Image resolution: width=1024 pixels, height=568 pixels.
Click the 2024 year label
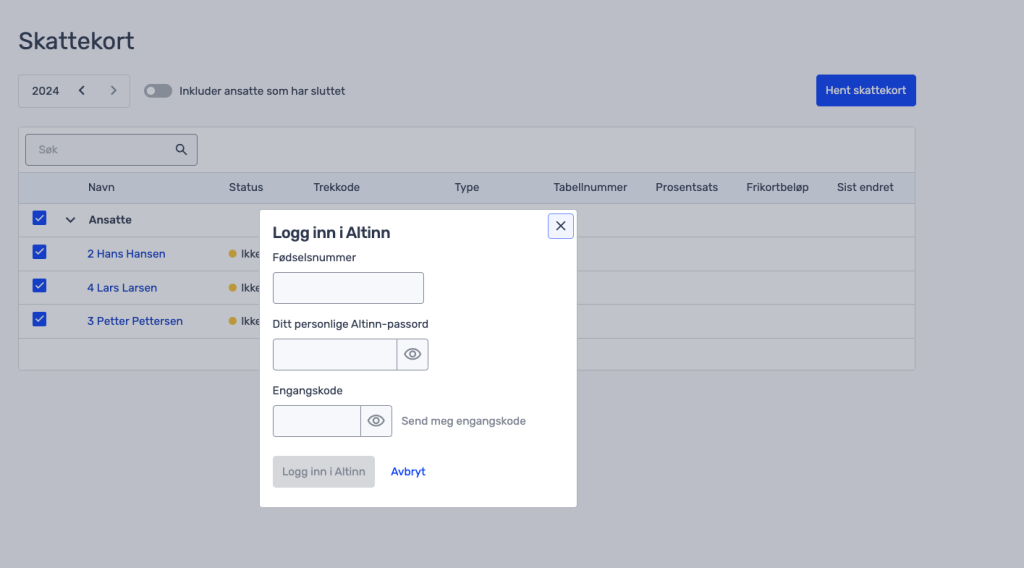click(45, 91)
